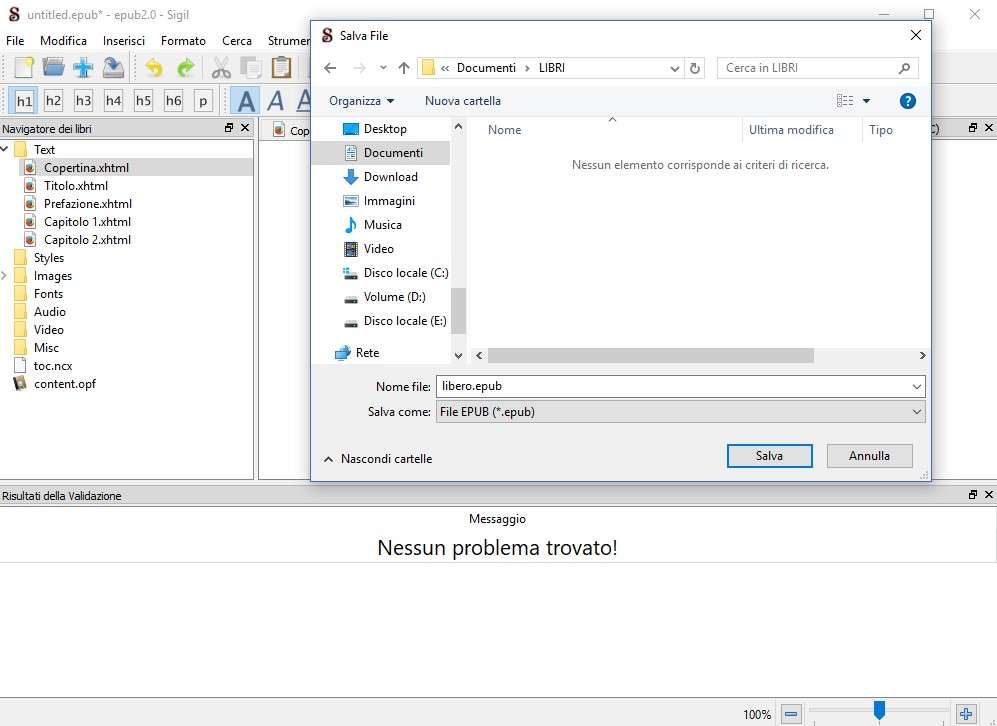
Task: Toggle the h3 heading style
Action: [x=83, y=101]
